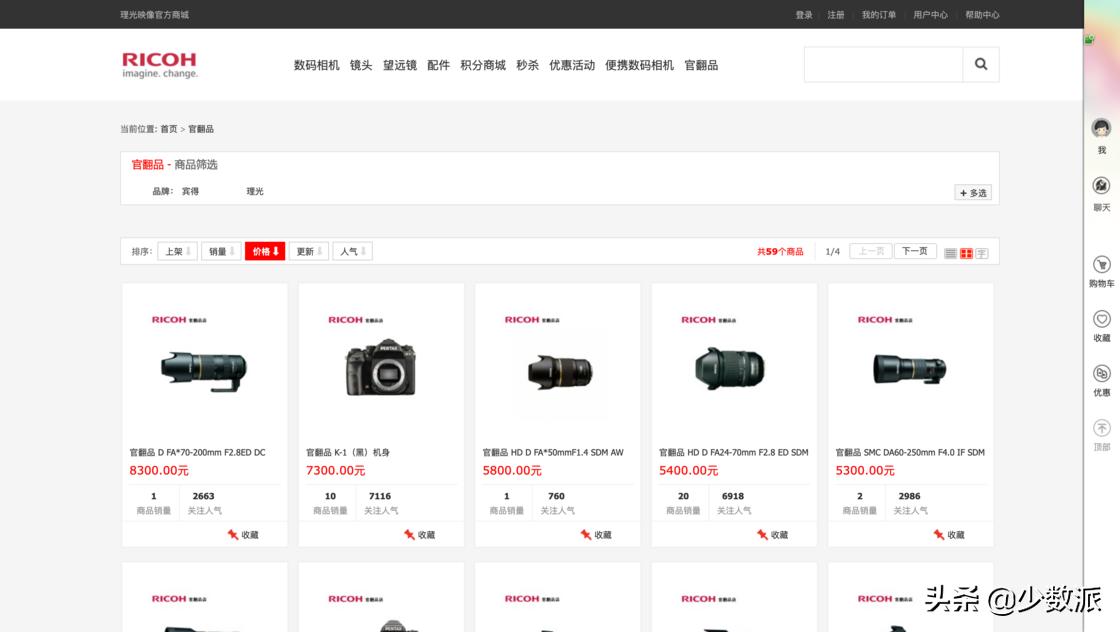Filter brand by 宾得
The height and width of the screenshot is (632, 1120).
tap(190, 191)
